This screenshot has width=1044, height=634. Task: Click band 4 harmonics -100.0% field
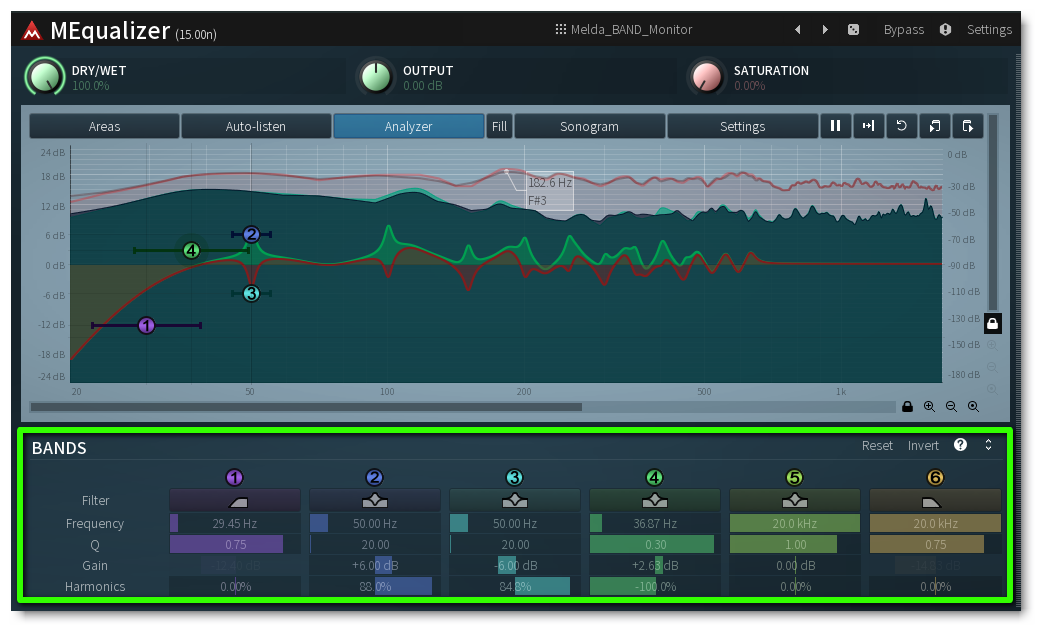(655, 587)
